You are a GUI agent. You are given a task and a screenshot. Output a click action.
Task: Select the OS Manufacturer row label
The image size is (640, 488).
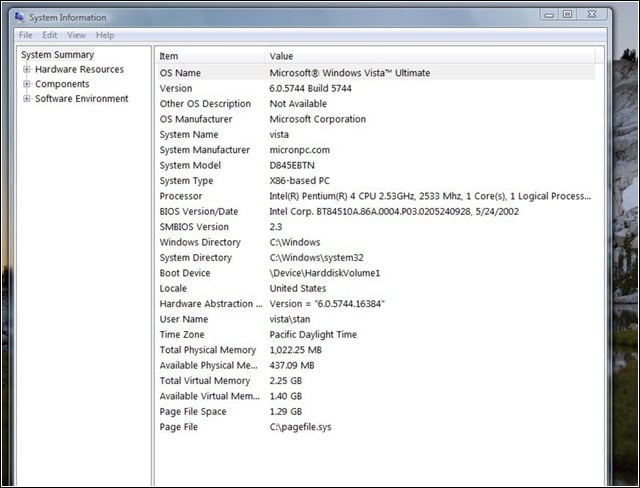196,119
